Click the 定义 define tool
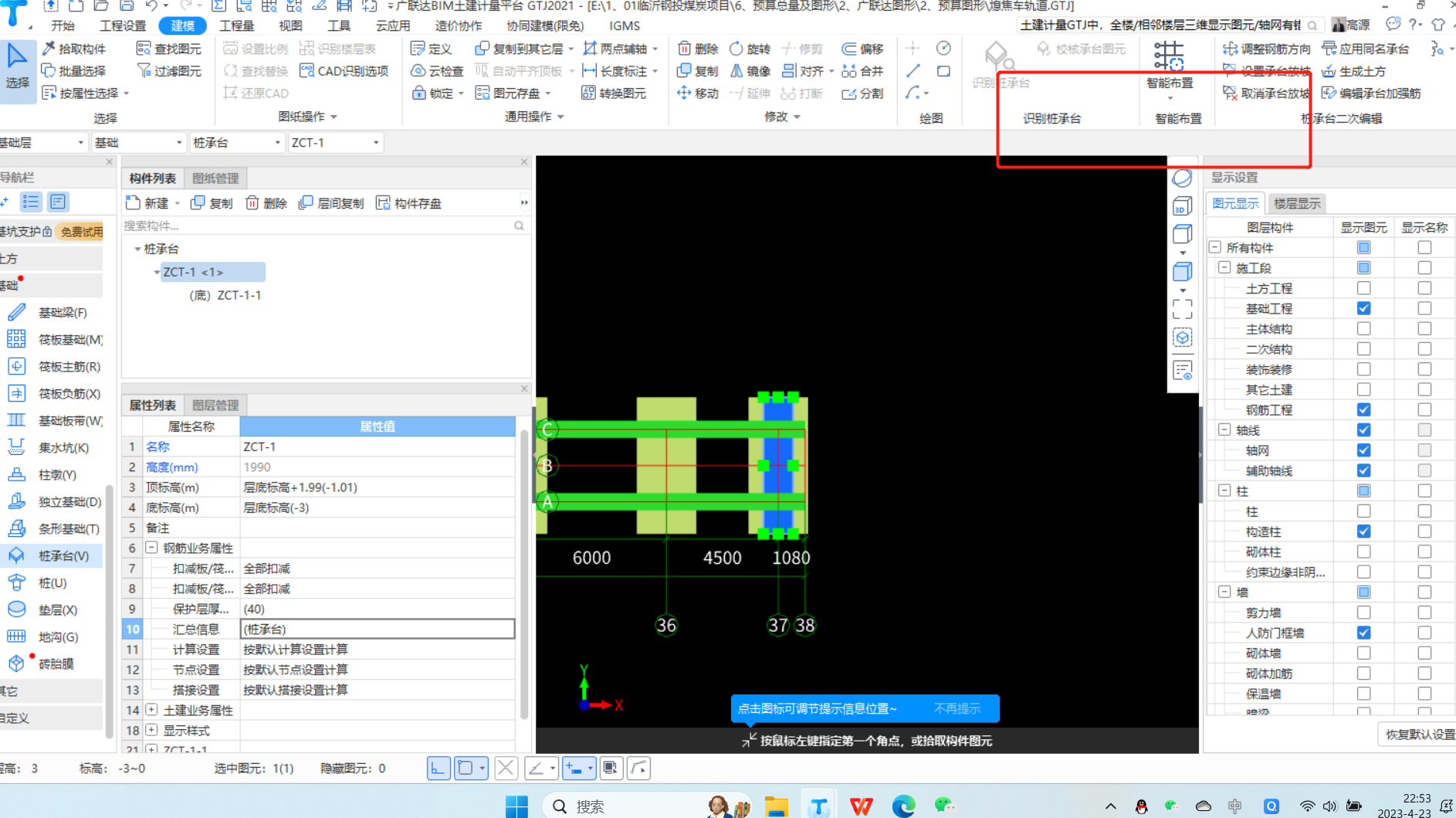The height and width of the screenshot is (818, 1456). [432, 49]
